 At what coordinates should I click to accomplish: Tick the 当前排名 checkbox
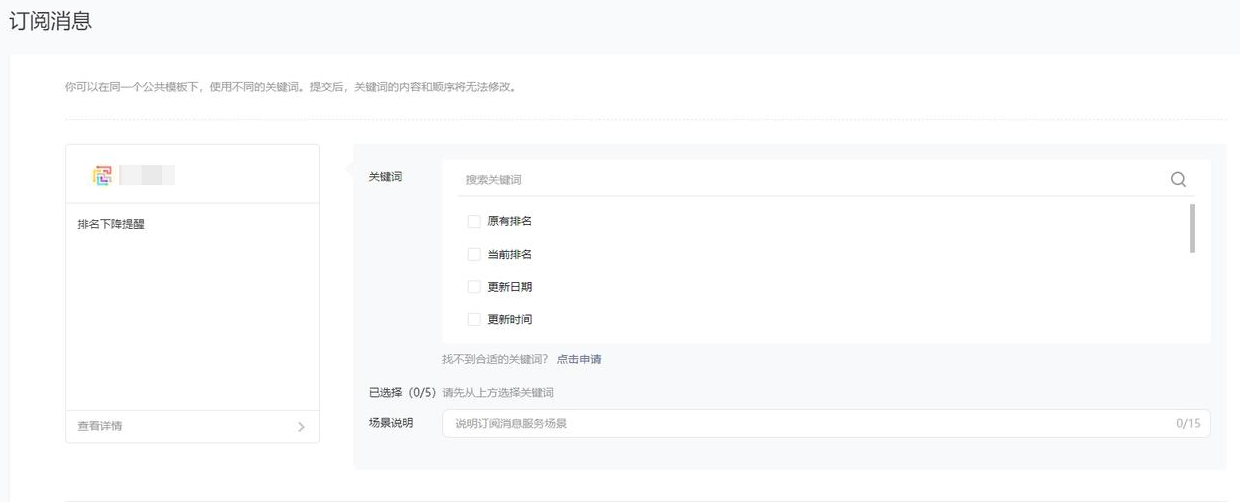coord(474,254)
